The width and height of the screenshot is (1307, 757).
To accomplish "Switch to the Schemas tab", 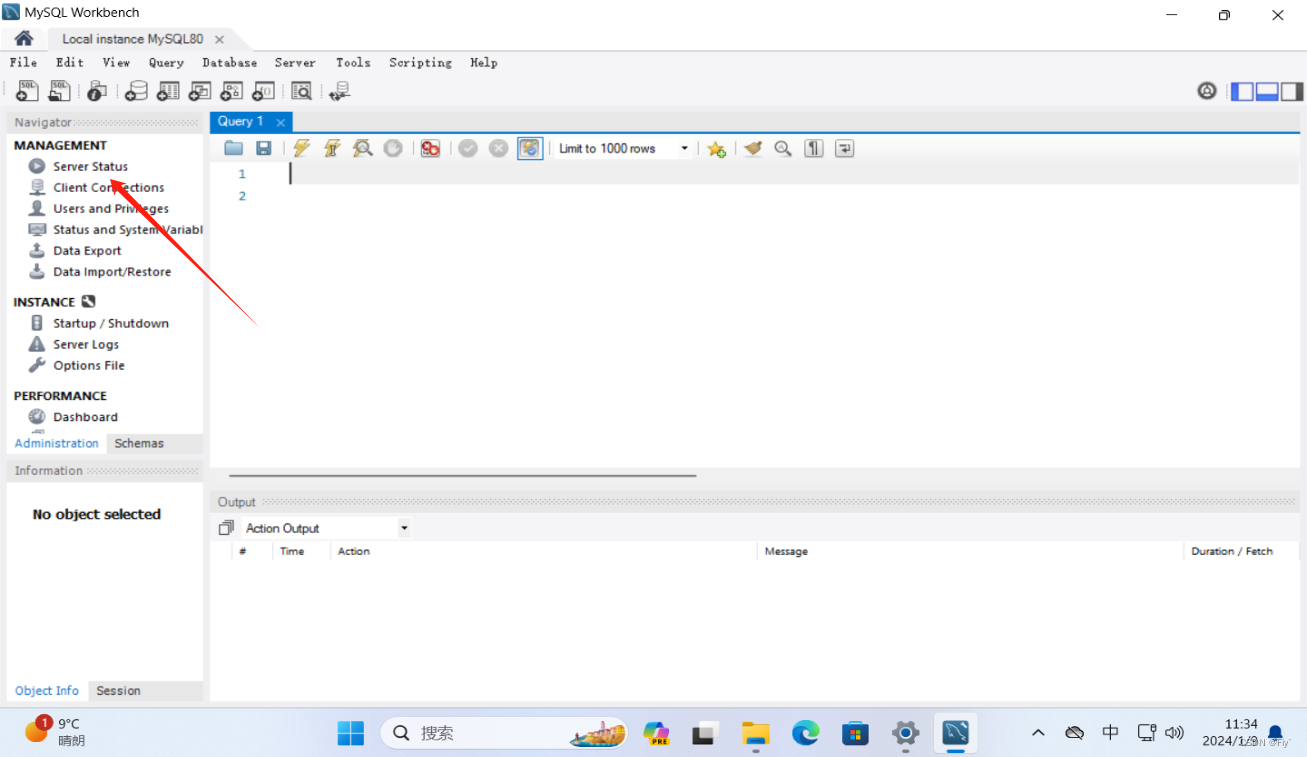I will point(139,443).
